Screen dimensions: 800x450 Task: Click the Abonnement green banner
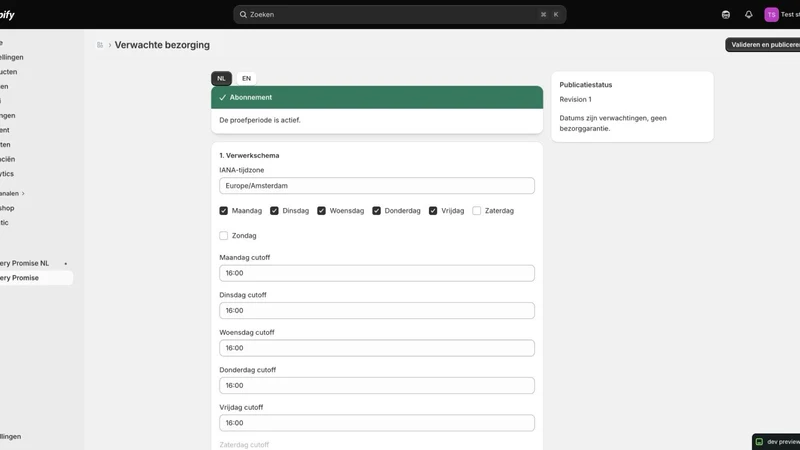(377, 97)
